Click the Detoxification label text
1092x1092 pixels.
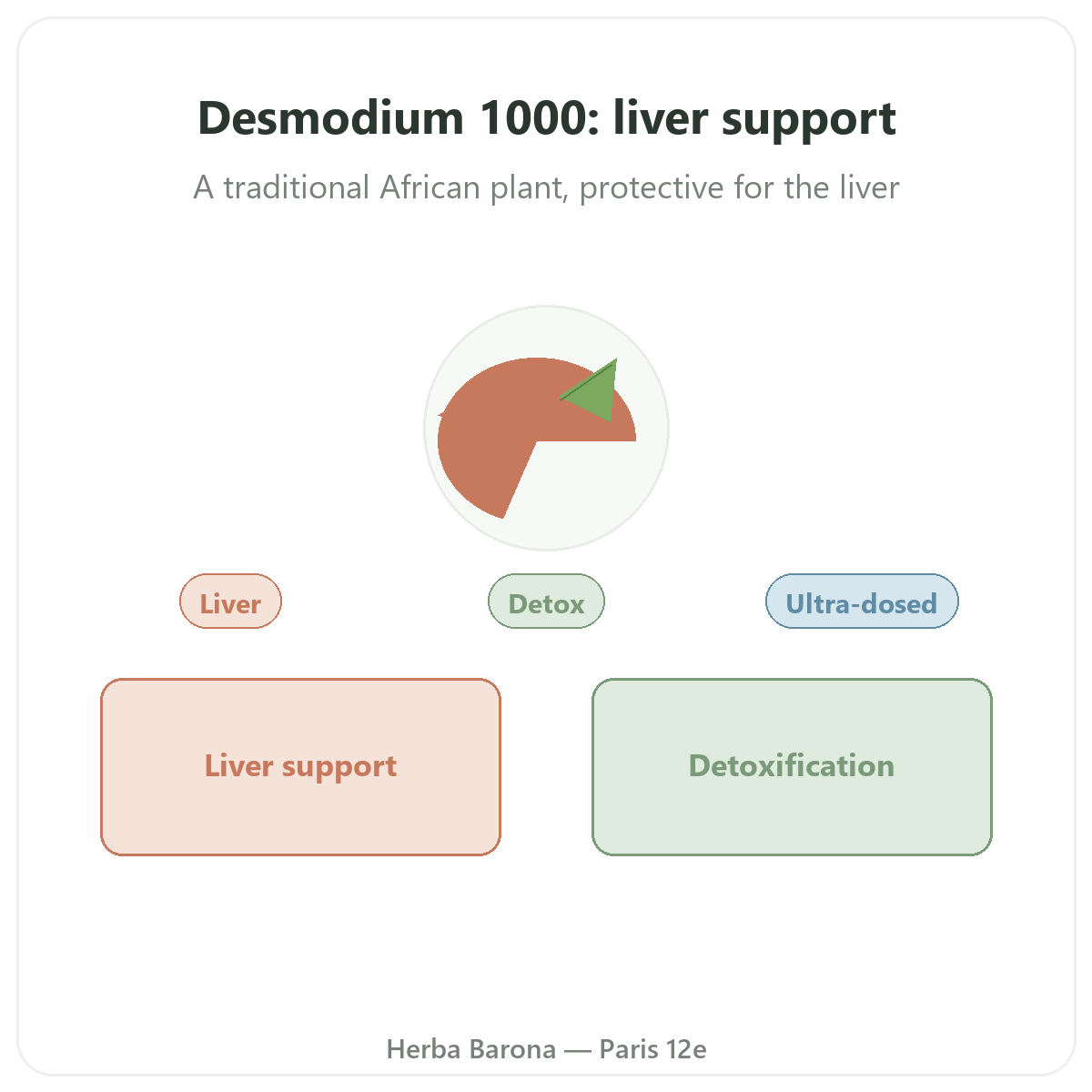click(792, 765)
